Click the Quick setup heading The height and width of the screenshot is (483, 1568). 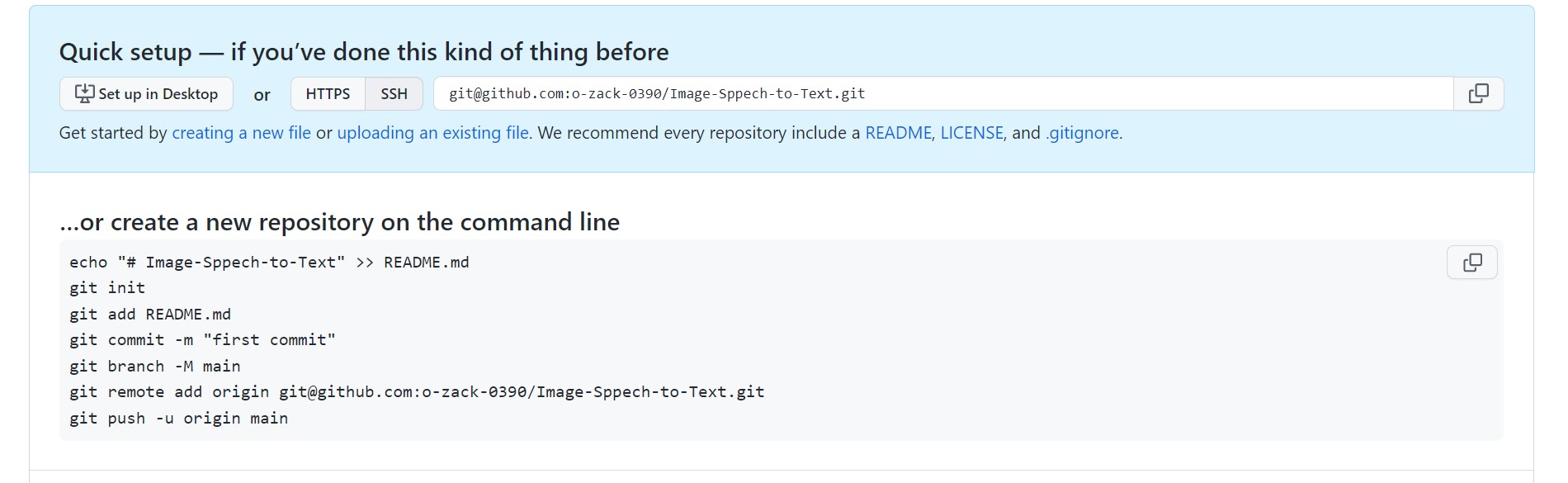coord(364,52)
